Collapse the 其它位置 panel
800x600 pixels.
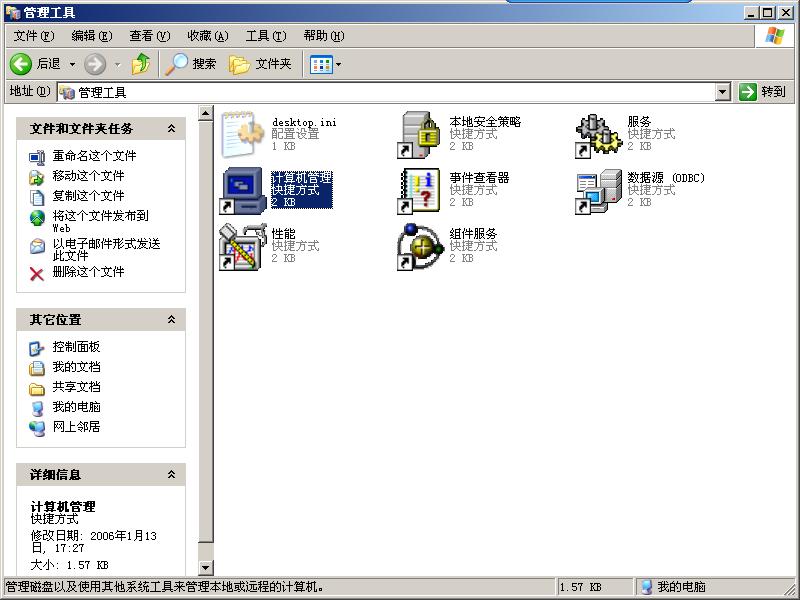point(171,319)
